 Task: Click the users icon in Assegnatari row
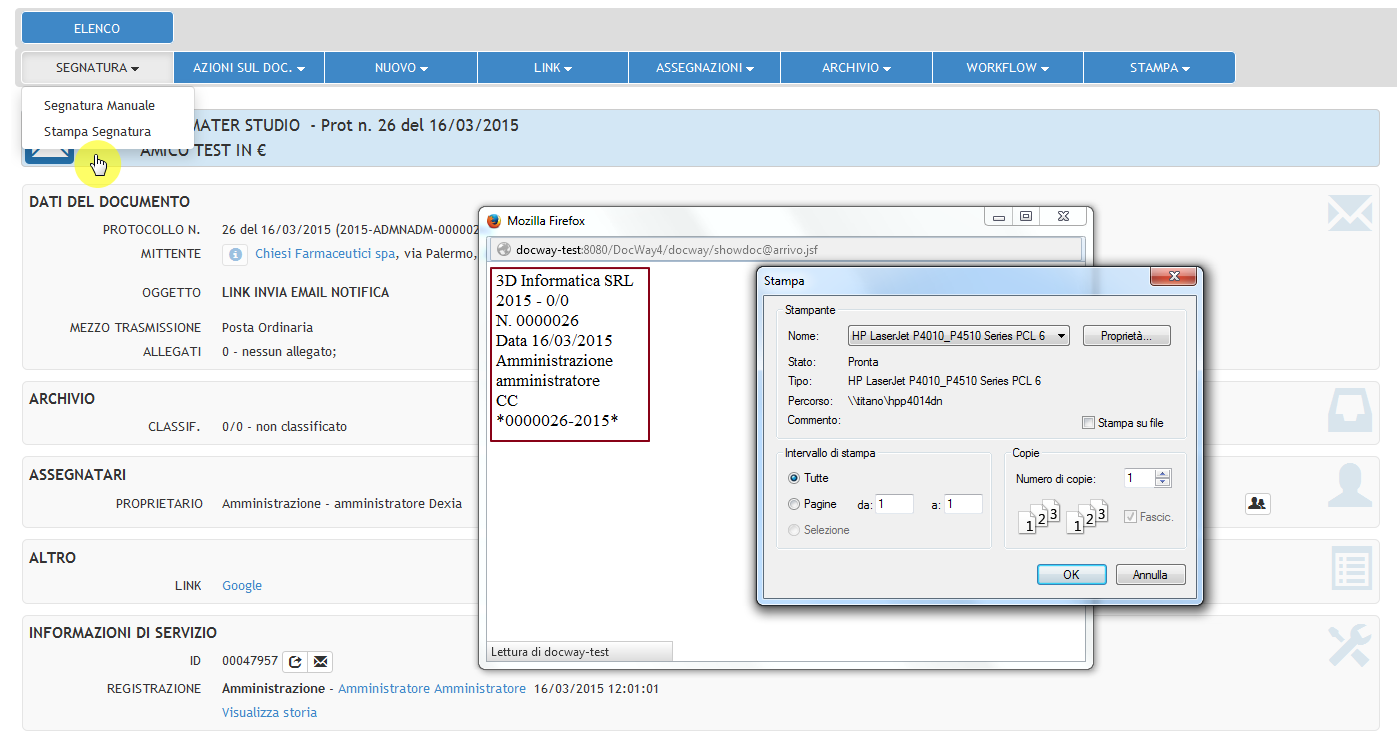(1257, 504)
